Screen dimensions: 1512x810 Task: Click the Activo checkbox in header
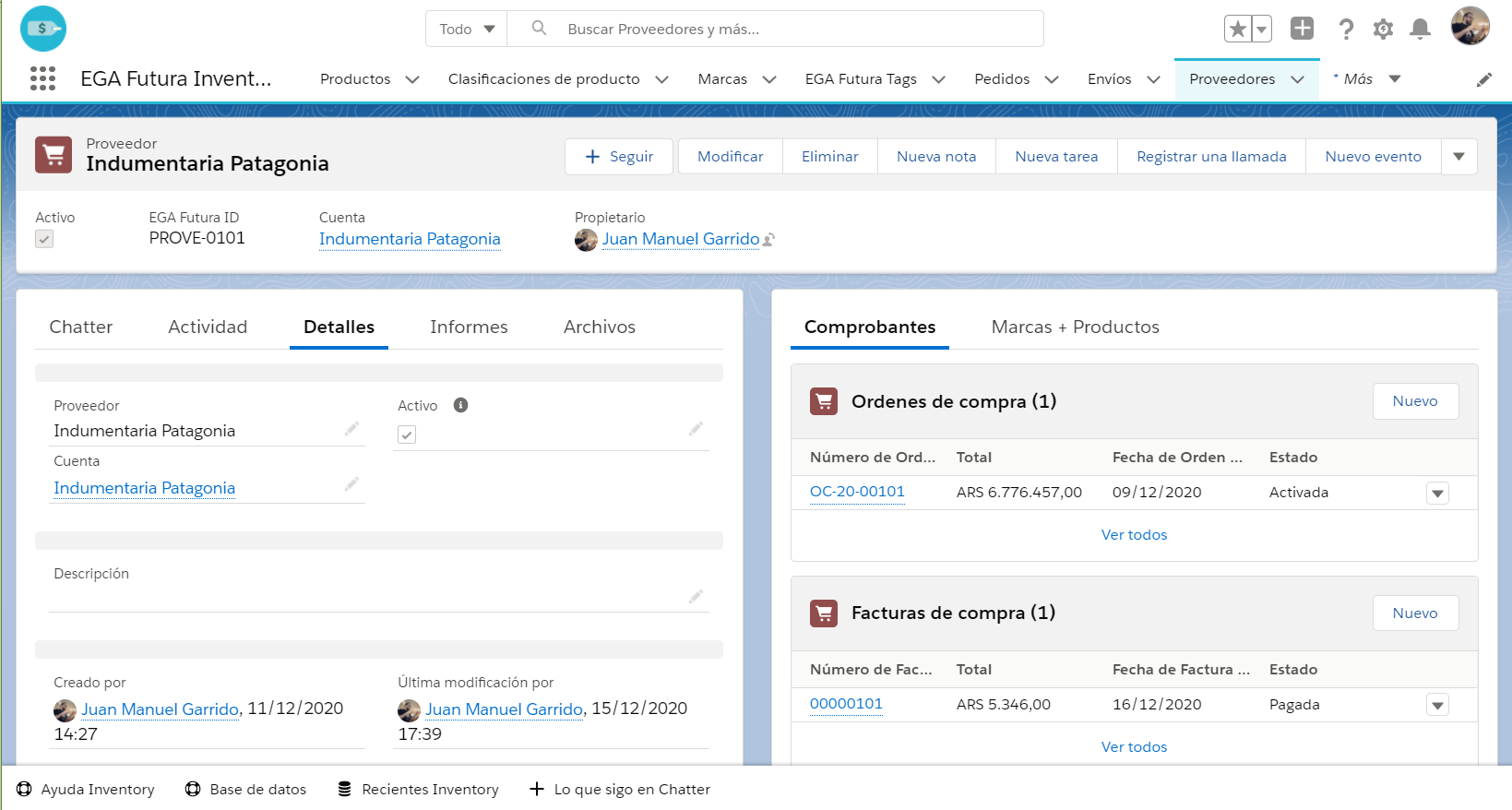44,239
